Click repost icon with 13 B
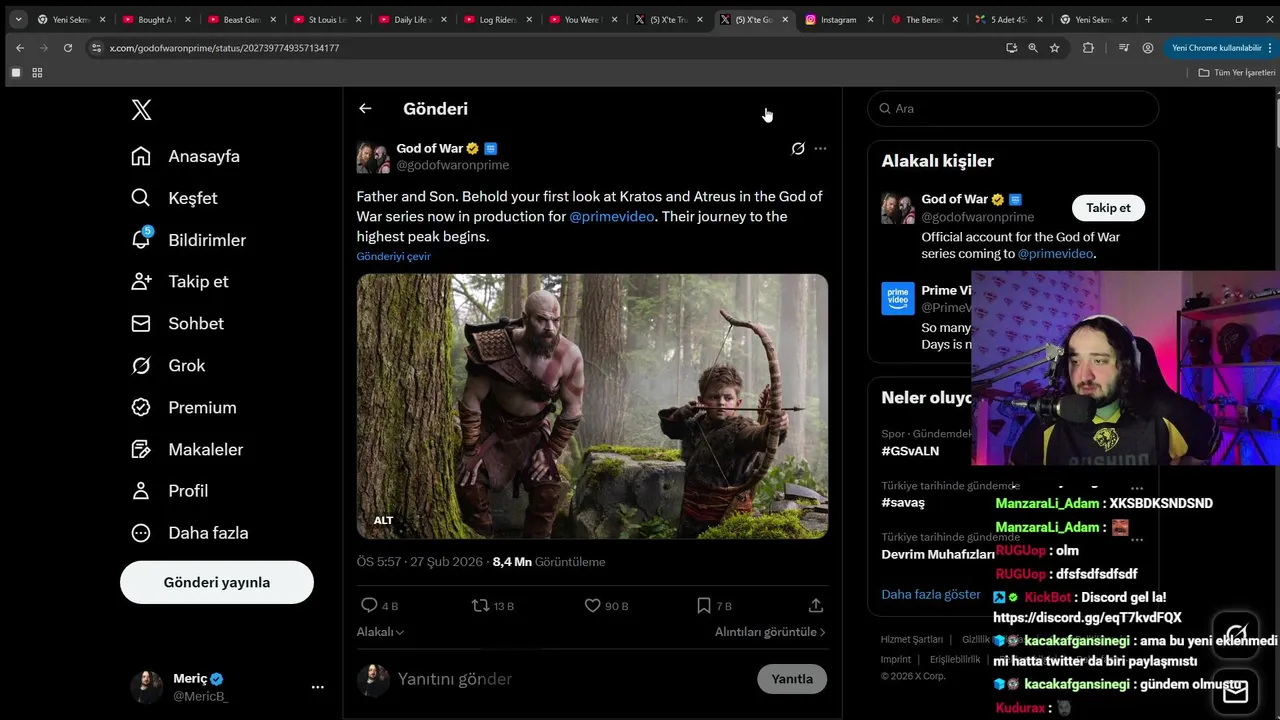Viewport: 1280px width, 720px height. [x=480, y=605]
